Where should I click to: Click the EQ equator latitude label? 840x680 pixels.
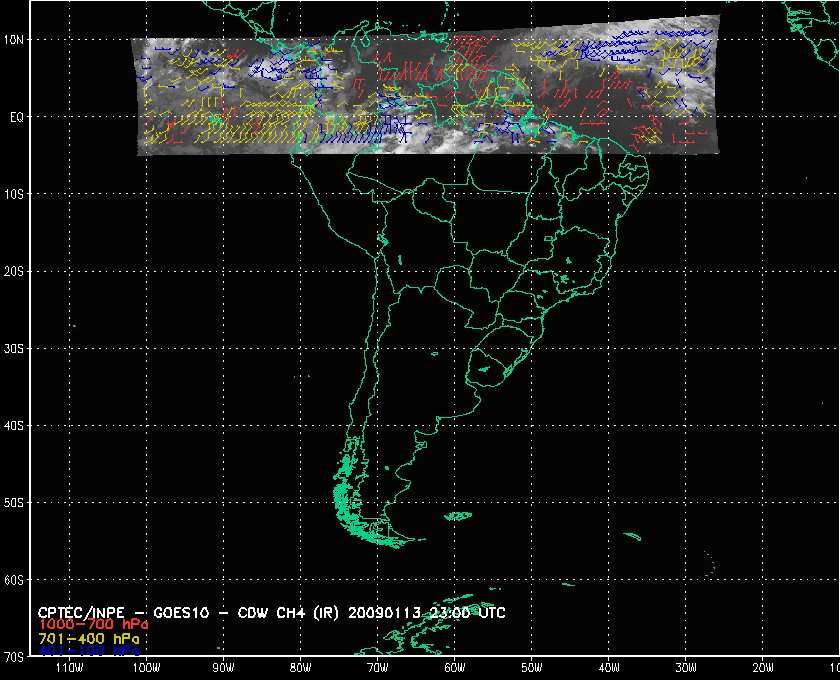[x=17, y=117]
